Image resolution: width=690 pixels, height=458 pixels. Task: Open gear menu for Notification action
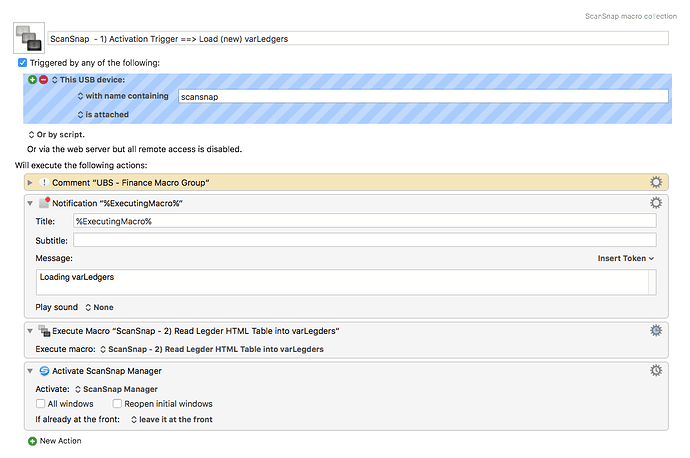click(x=656, y=203)
